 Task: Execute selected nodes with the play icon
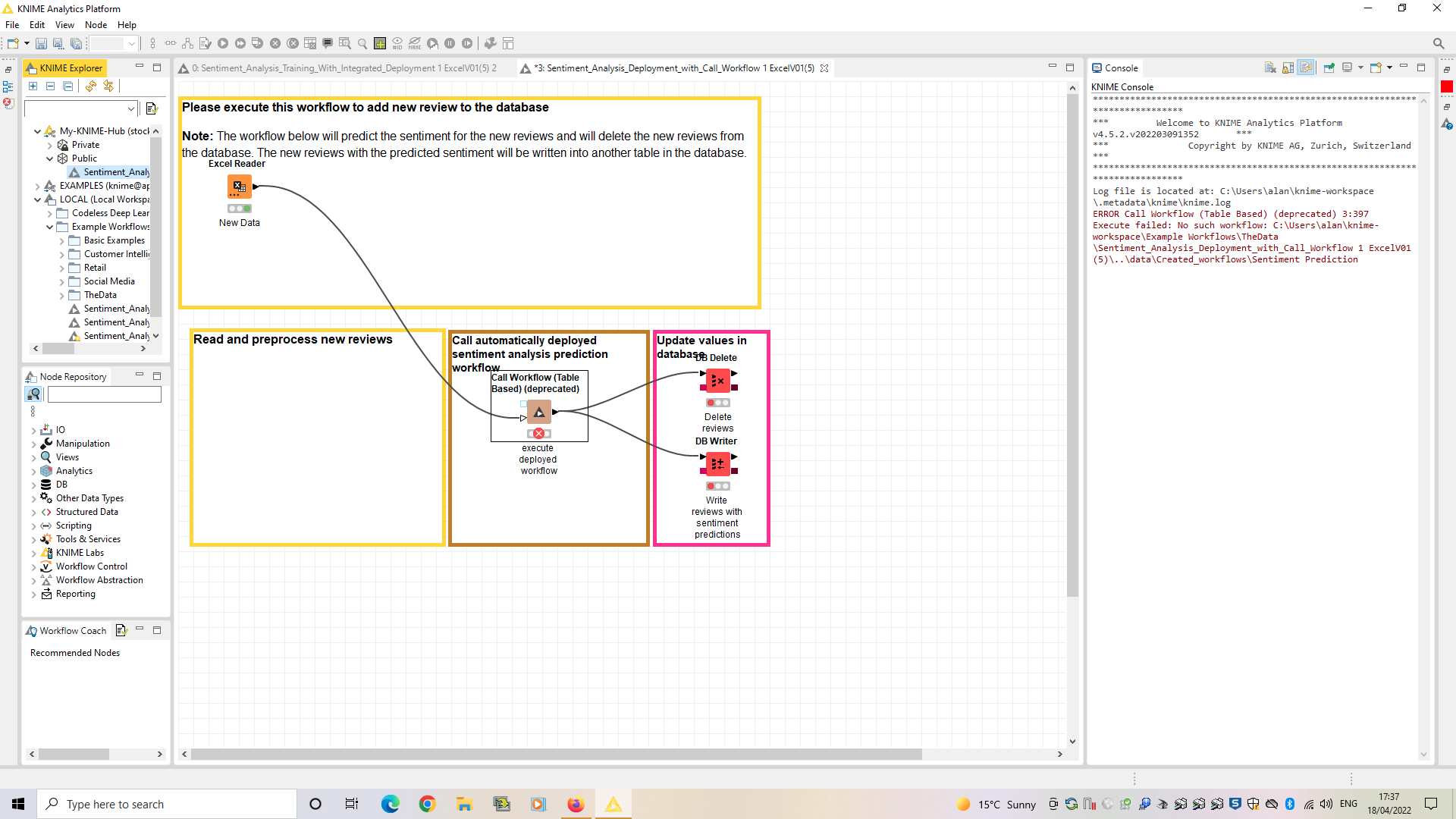[223, 43]
